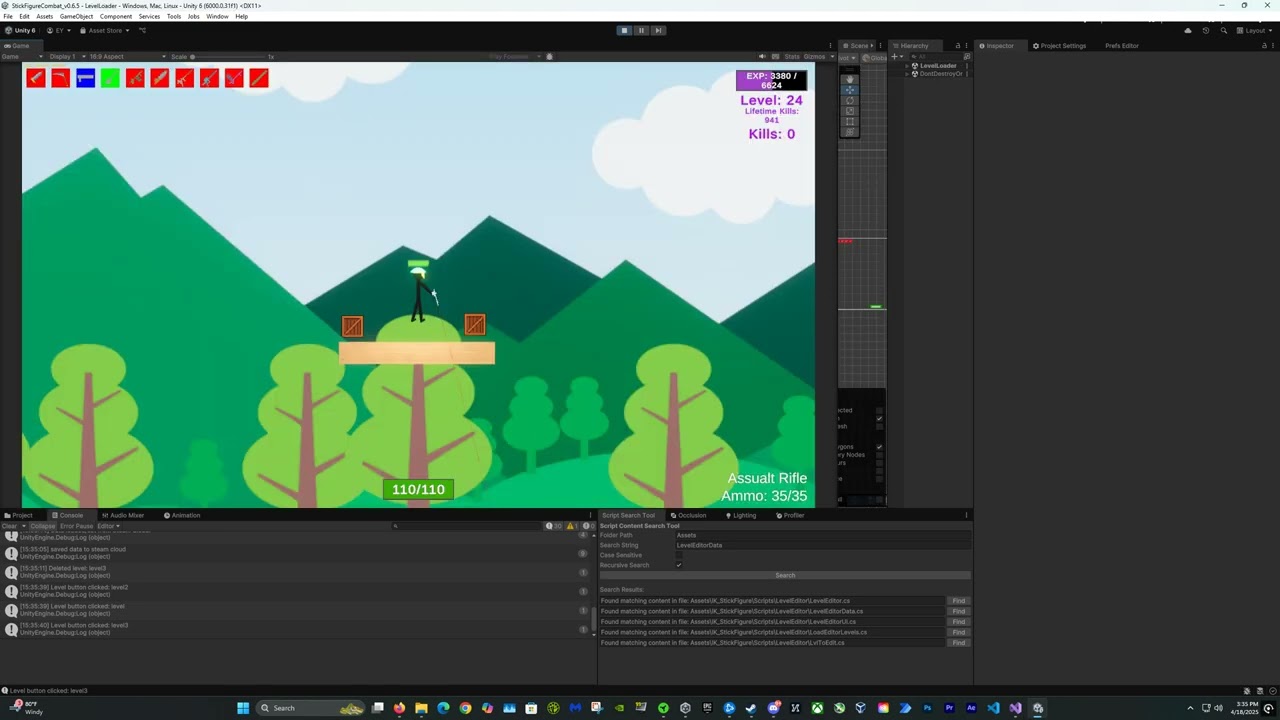Switch to the Audio Mixer tab

click(x=123, y=515)
